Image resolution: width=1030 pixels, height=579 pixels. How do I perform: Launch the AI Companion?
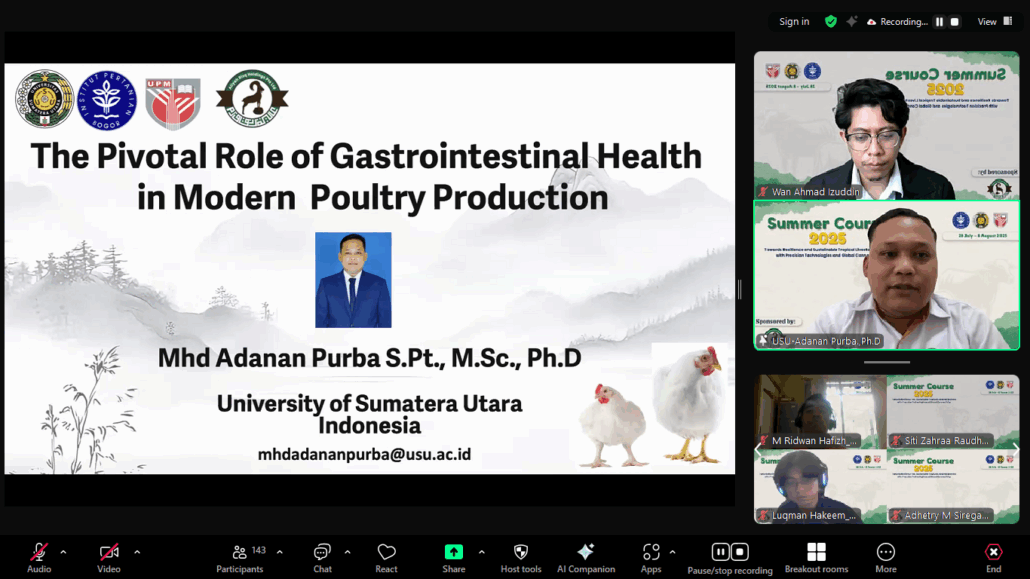[x=586, y=553]
